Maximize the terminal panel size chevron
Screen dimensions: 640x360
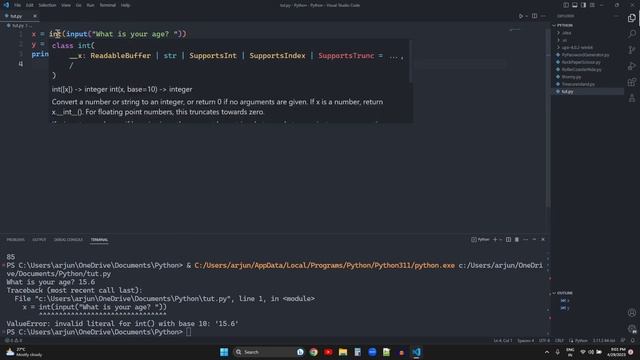click(x=534, y=240)
